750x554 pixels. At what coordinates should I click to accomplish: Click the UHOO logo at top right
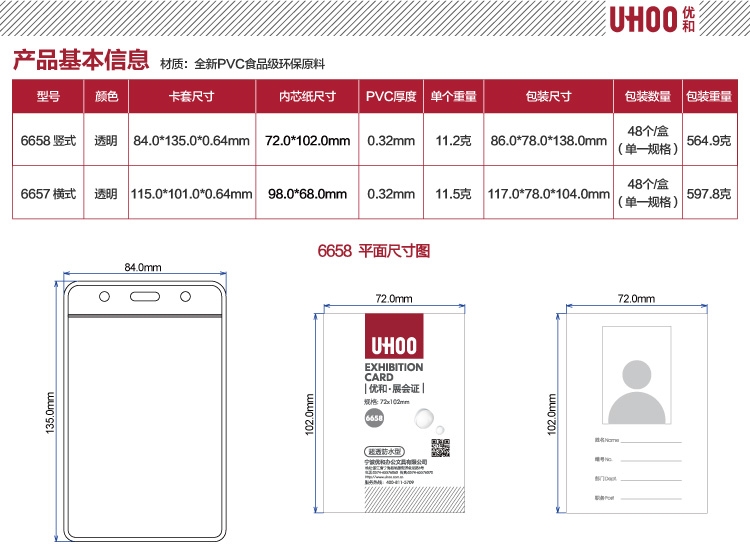coord(652,19)
